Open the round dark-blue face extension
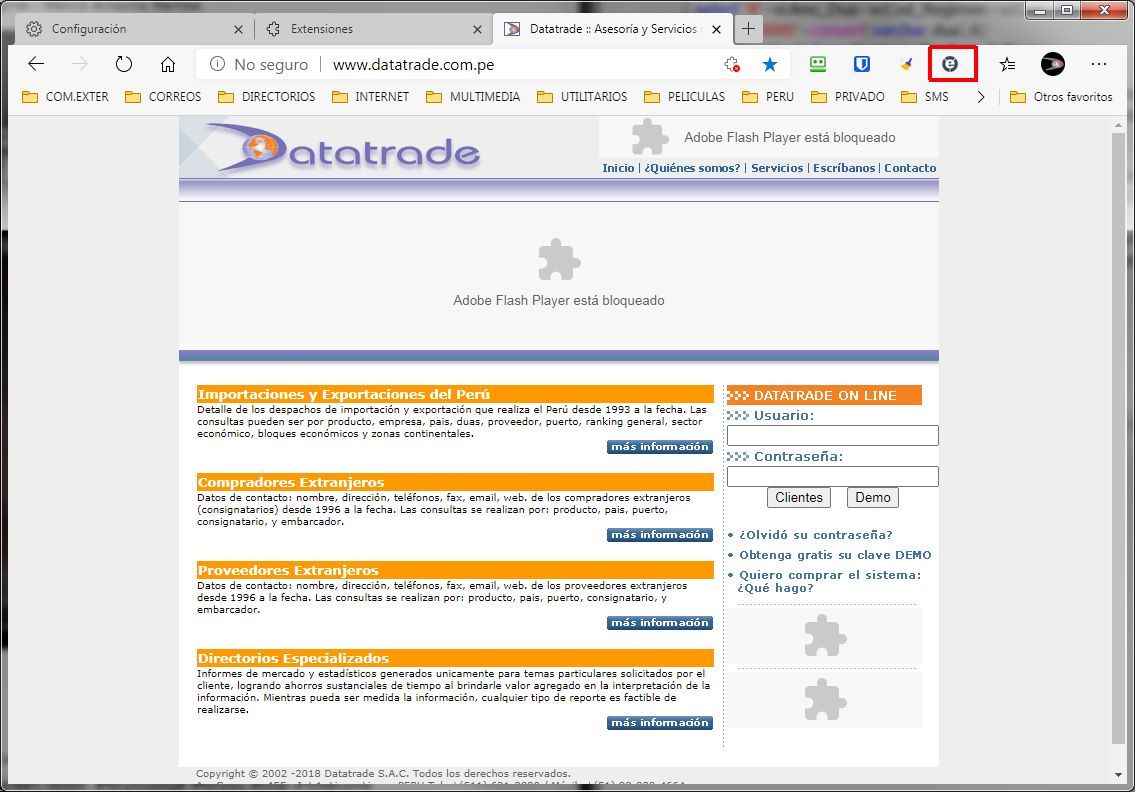This screenshot has height=792, width=1135. click(x=950, y=64)
